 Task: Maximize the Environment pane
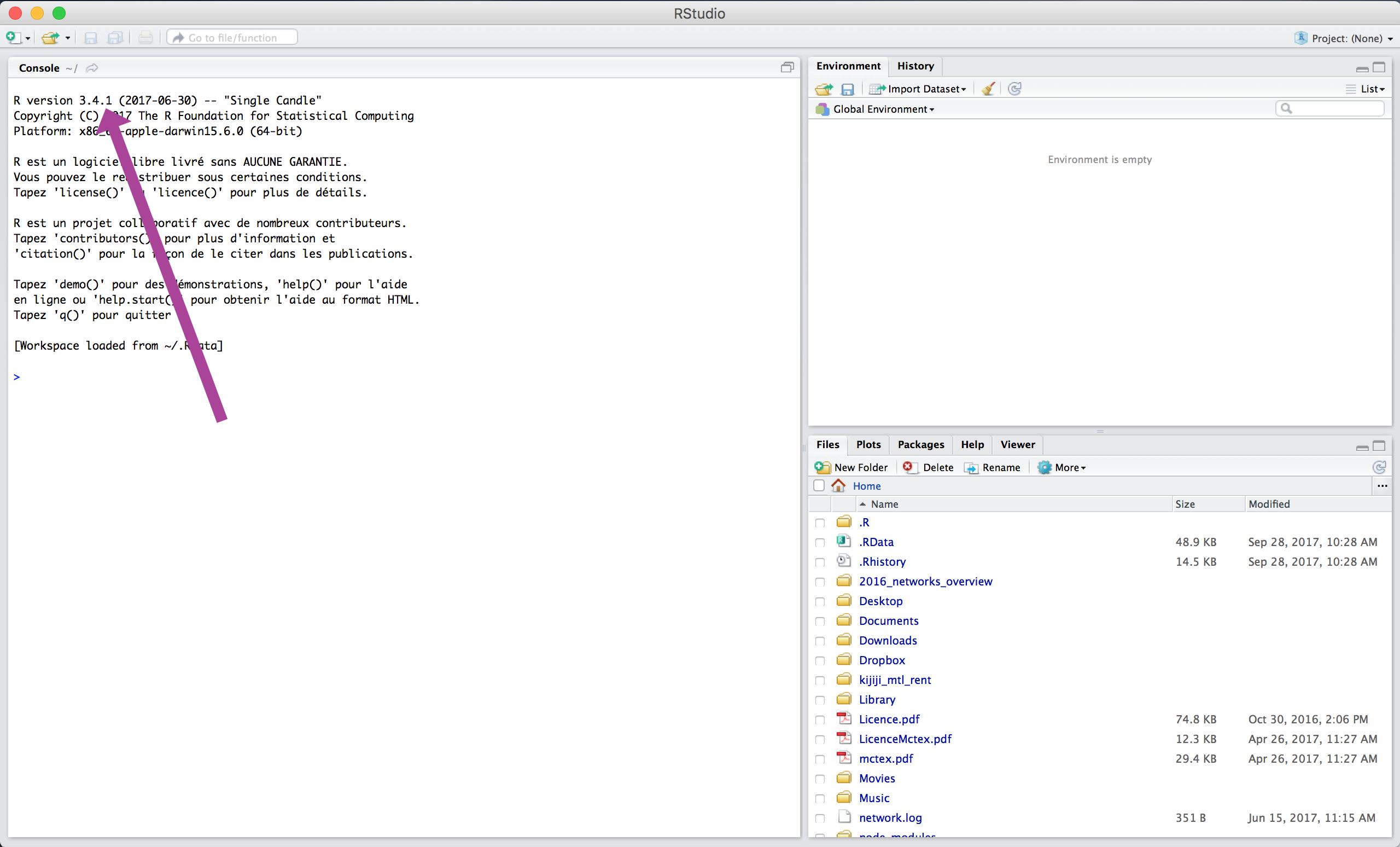coord(1379,68)
